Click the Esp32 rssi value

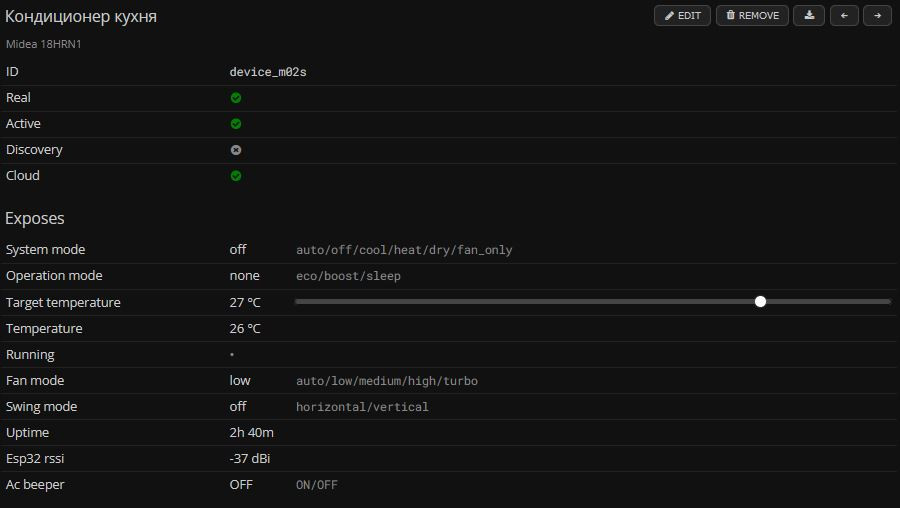point(250,459)
